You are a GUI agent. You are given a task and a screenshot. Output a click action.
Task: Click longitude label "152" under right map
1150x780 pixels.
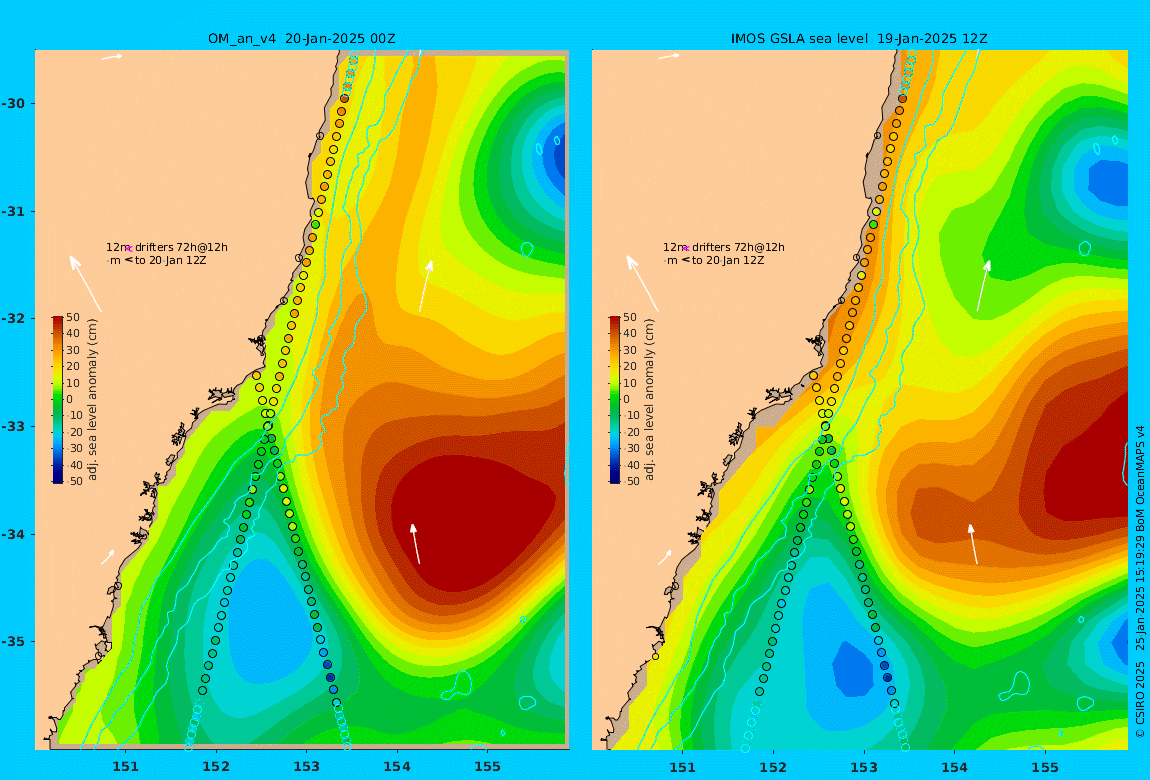point(773,767)
